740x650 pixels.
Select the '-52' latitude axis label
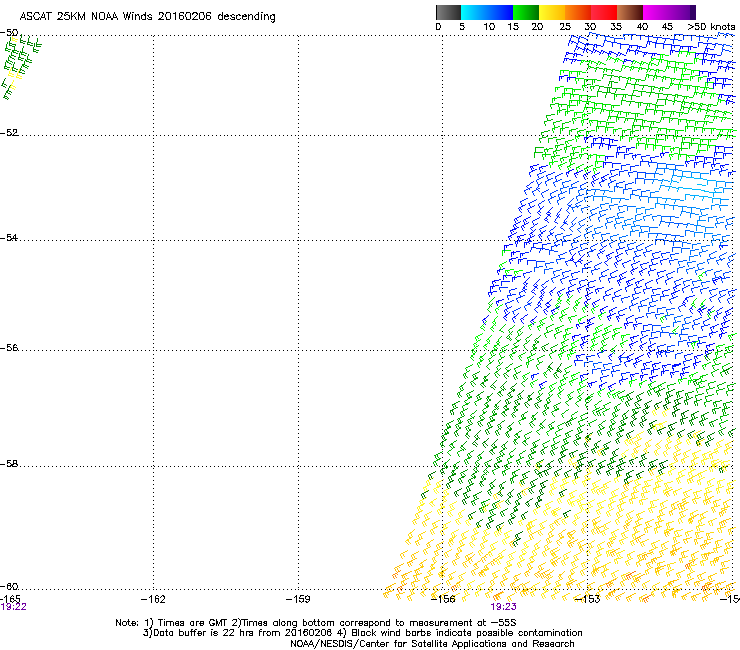pos(9,133)
